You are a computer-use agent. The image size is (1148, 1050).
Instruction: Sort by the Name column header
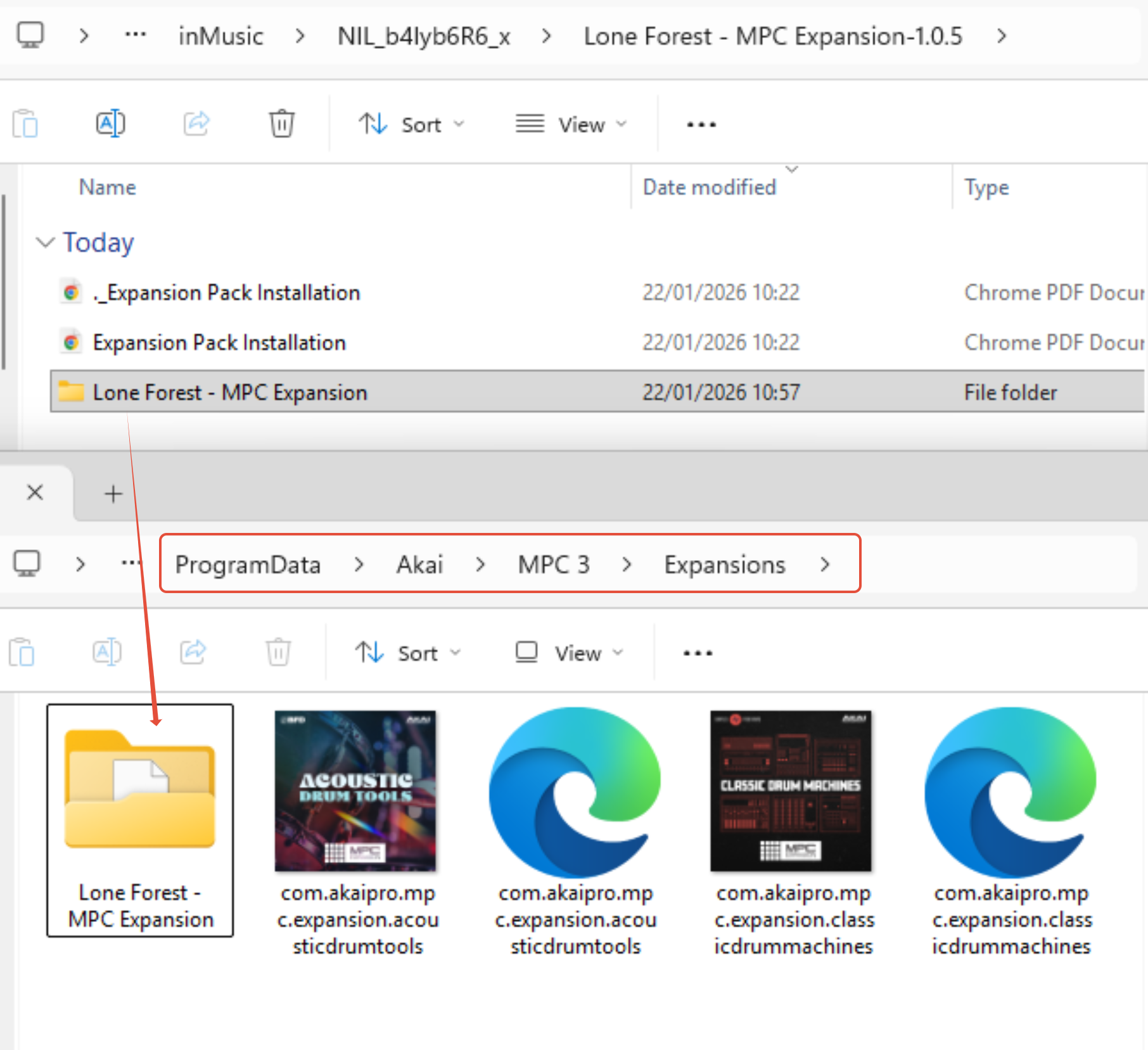tap(107, 188)
